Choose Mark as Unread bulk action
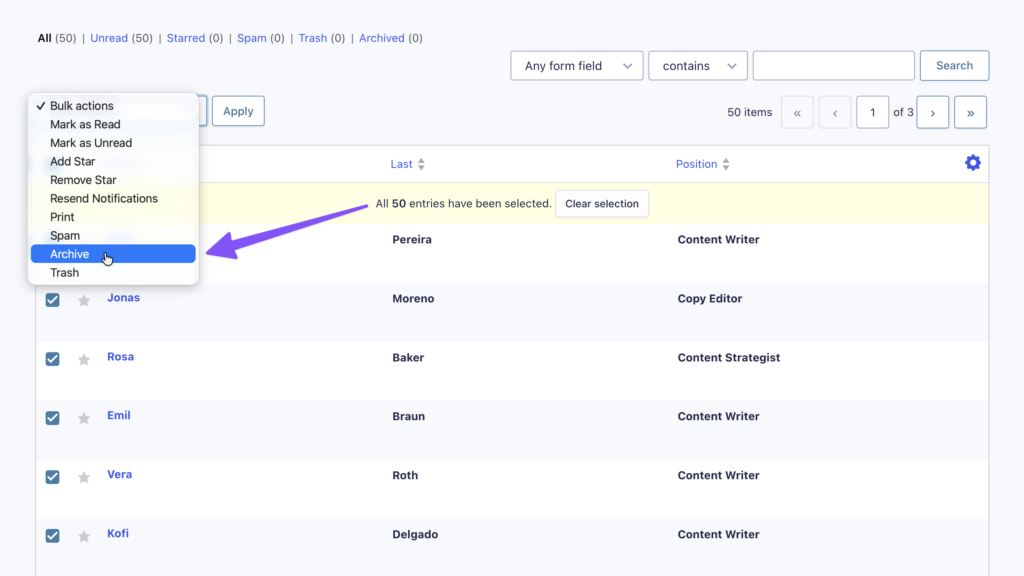The image size is (1024, 576). coord(113,142)
